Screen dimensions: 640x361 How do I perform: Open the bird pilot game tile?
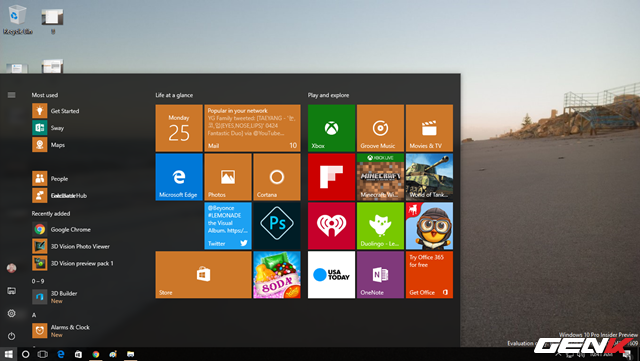(x=429, y=226)
